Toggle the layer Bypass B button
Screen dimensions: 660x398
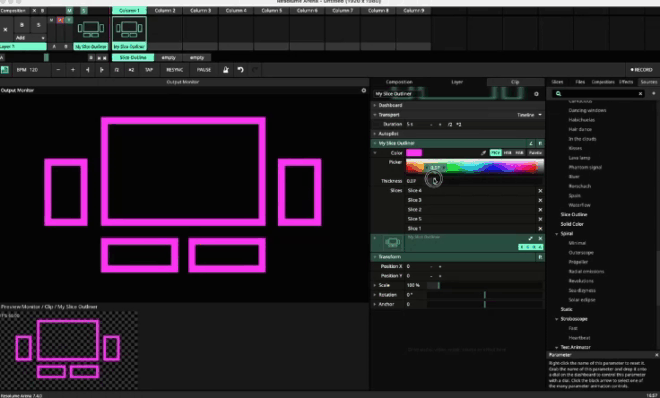[x=21, y=25]
